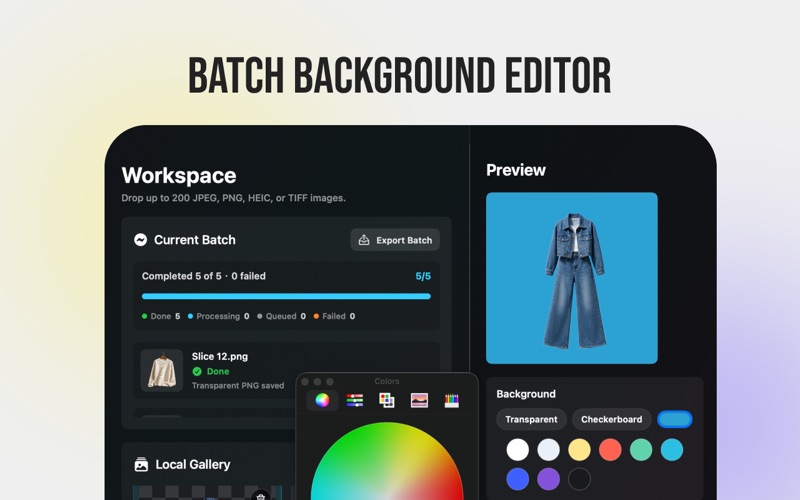Select the pencils tab in Colors

pyautogui.click(x=452, y=401)
